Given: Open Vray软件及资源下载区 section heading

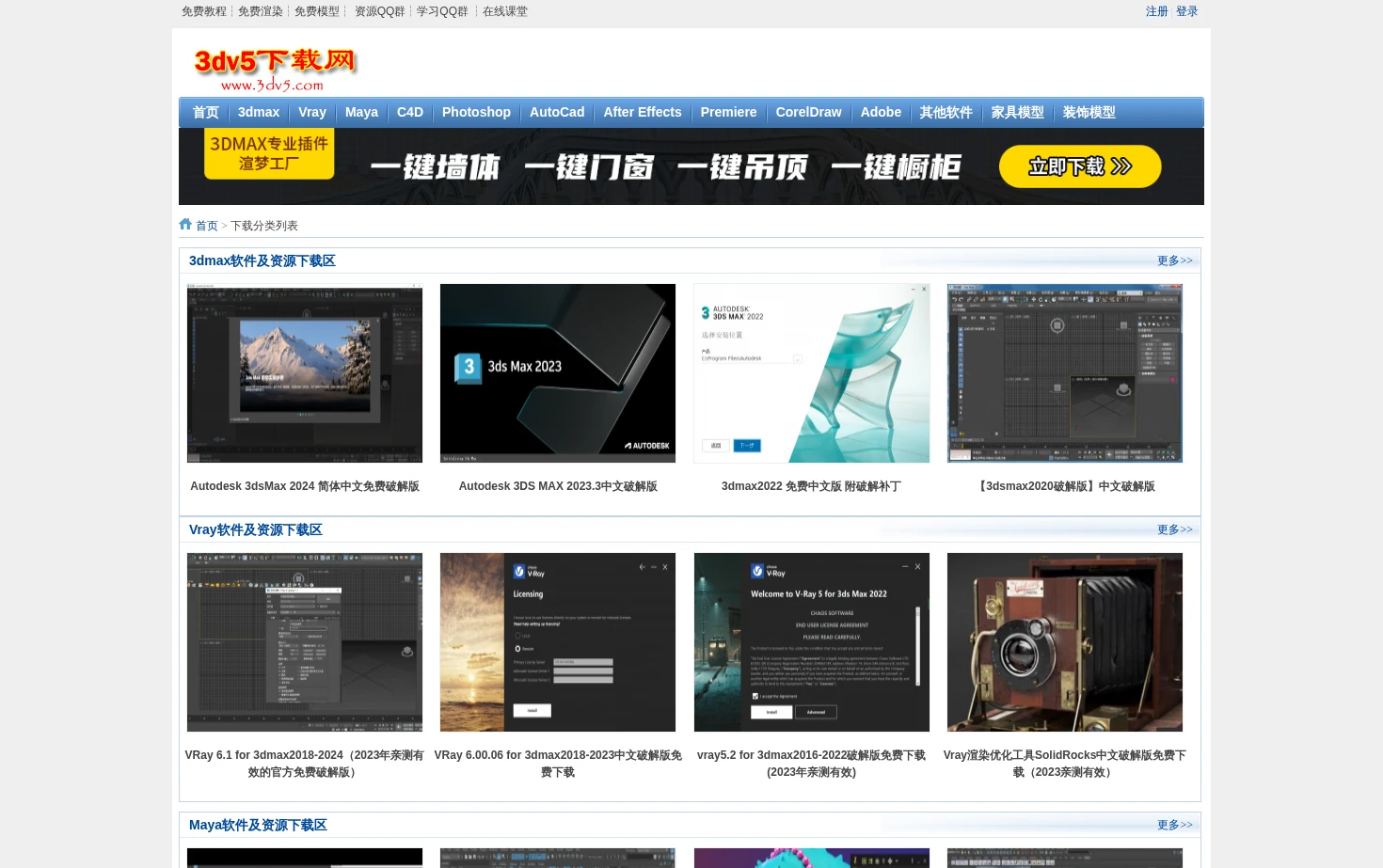Looking at the screenshot, I should (255, 529).
